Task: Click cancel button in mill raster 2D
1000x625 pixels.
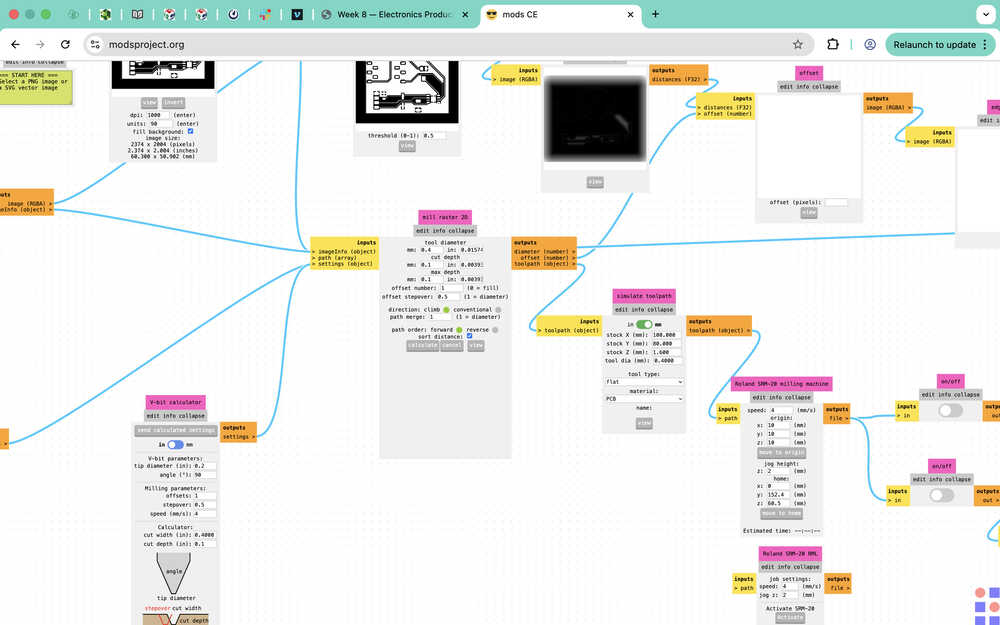Action: point(452,346)
